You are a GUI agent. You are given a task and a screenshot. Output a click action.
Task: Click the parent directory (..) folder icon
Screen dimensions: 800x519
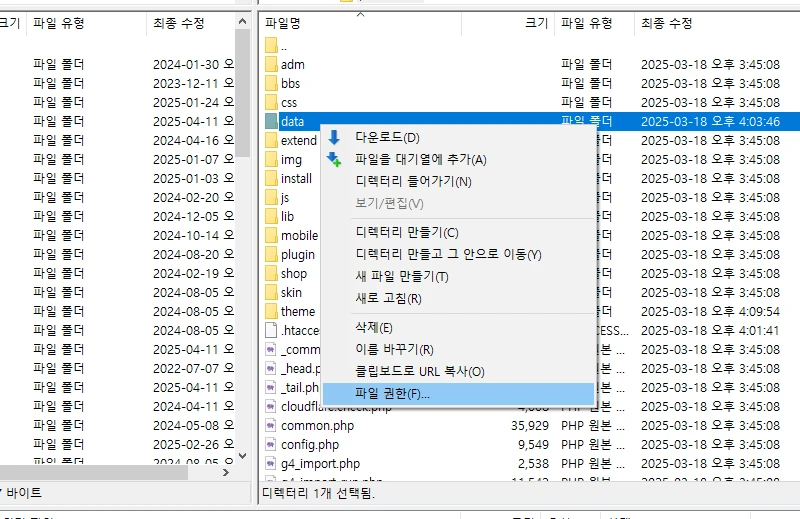tap(271, 45)
